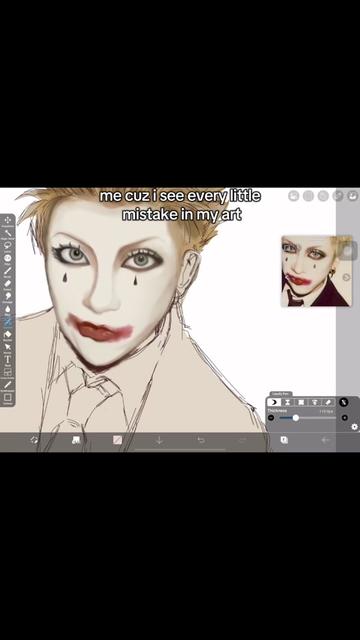Decrease thickness with the minus button
360x640 pixels.
click(x=271, y=418)
